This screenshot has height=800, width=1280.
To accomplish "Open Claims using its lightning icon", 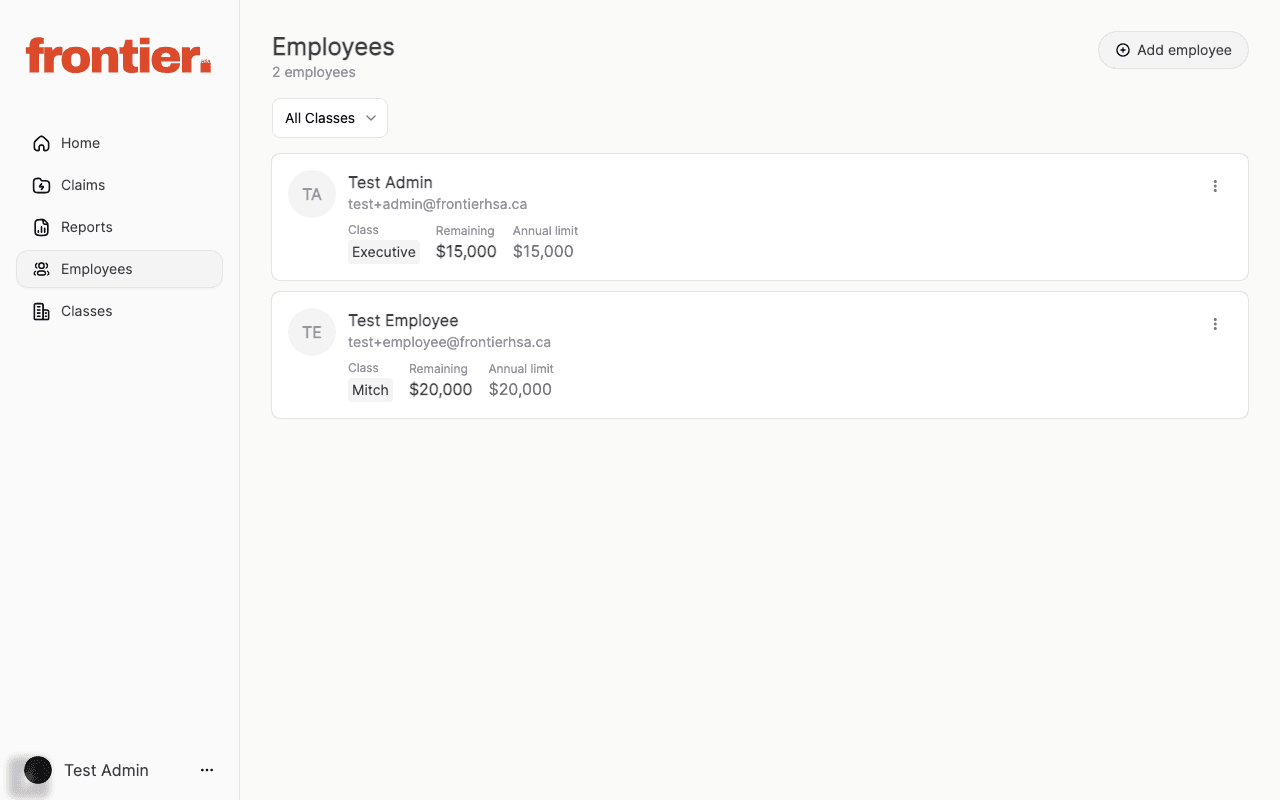I will pyautogui.click(x=40, y=185).
